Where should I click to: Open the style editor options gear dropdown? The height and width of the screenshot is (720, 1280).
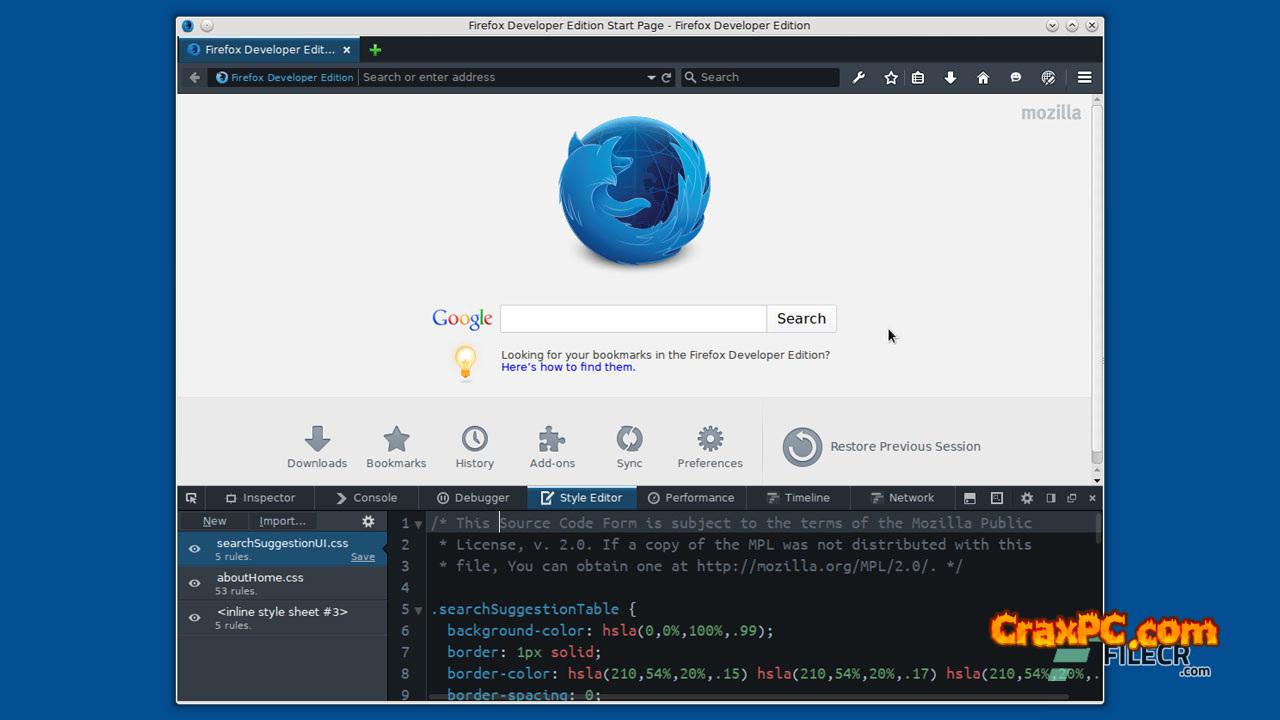tap(368, 521)
